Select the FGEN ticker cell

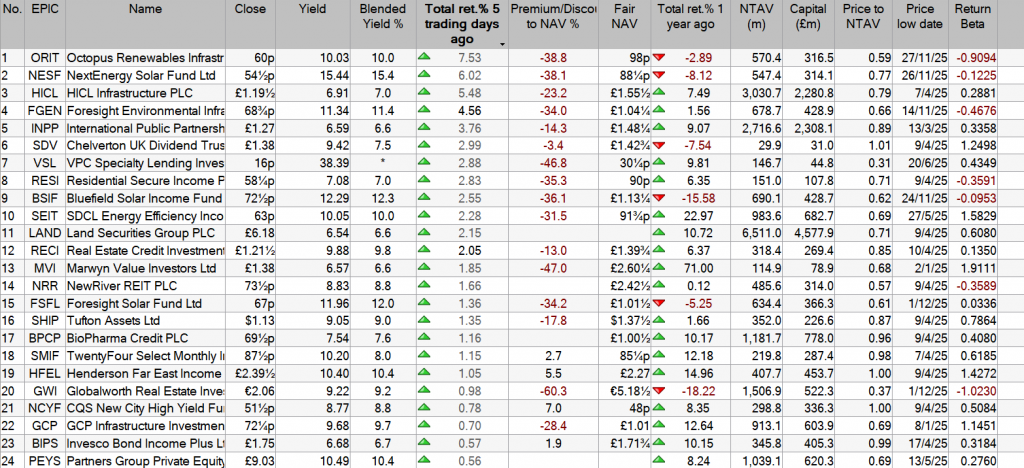coord(44,110)
